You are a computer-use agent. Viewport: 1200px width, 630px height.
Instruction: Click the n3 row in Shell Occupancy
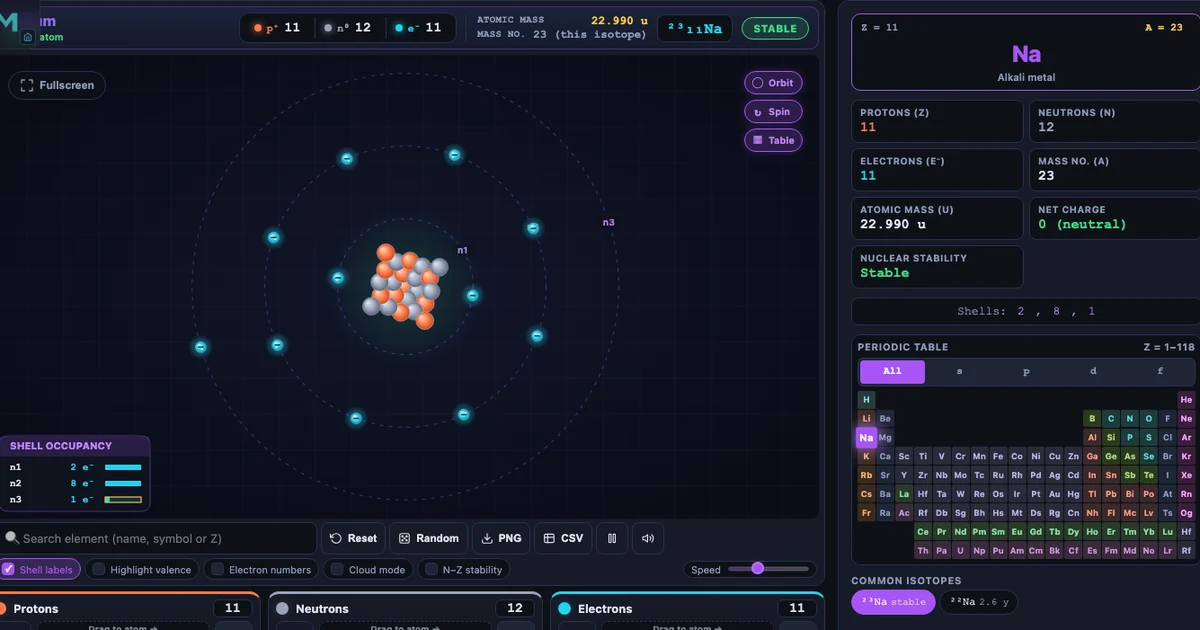pos(76,499)
